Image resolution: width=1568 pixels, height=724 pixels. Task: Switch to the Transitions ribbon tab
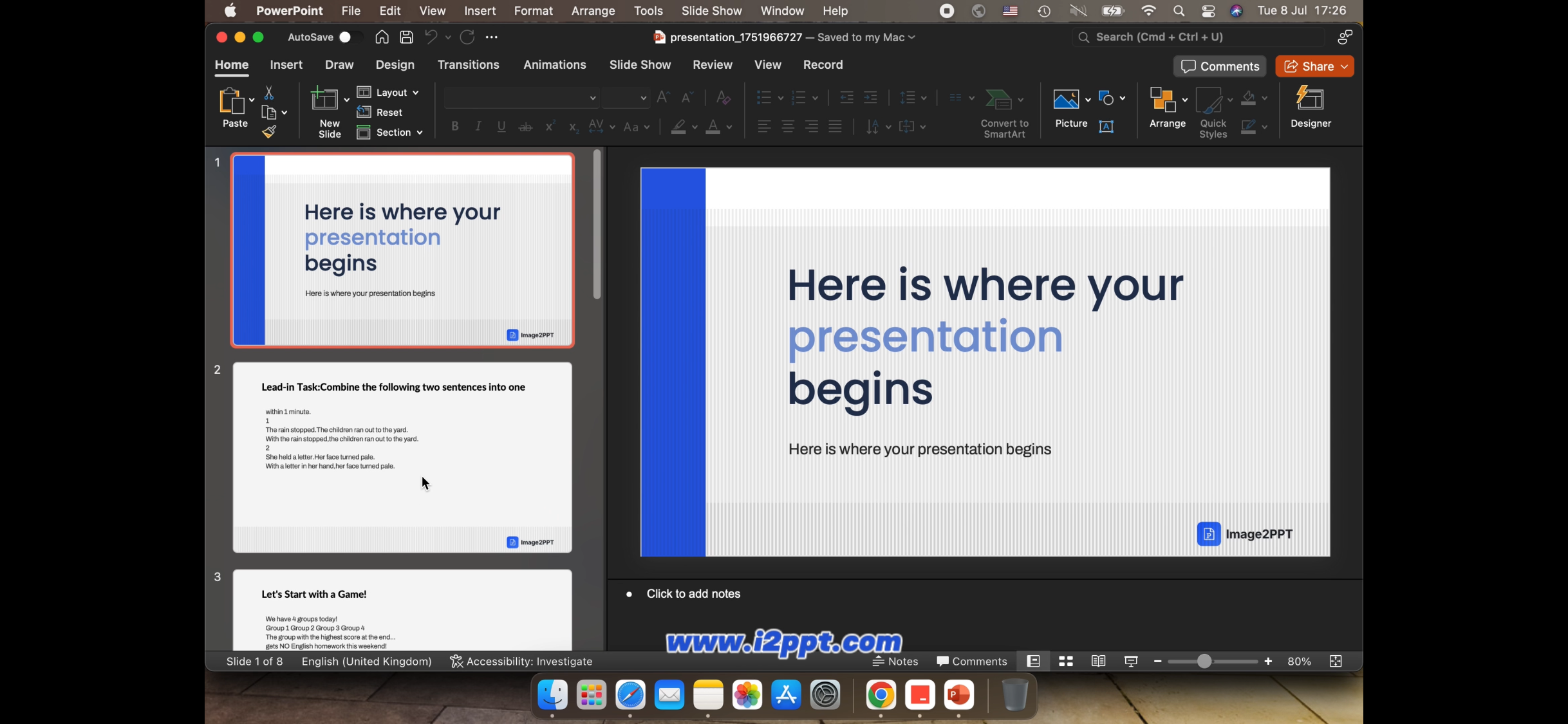click(x=468, y=65)
